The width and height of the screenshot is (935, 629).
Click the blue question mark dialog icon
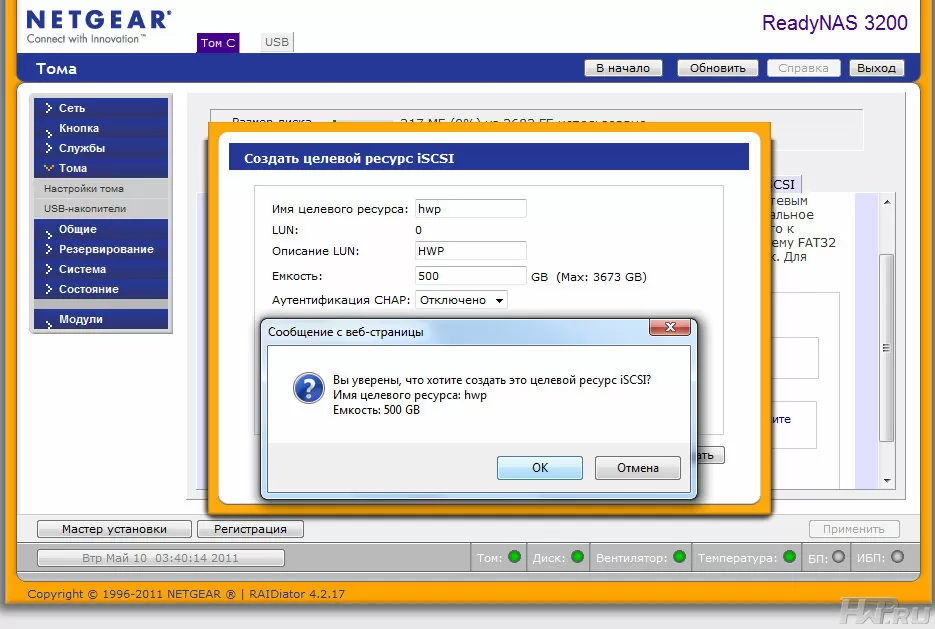click(x=308, y=388)
